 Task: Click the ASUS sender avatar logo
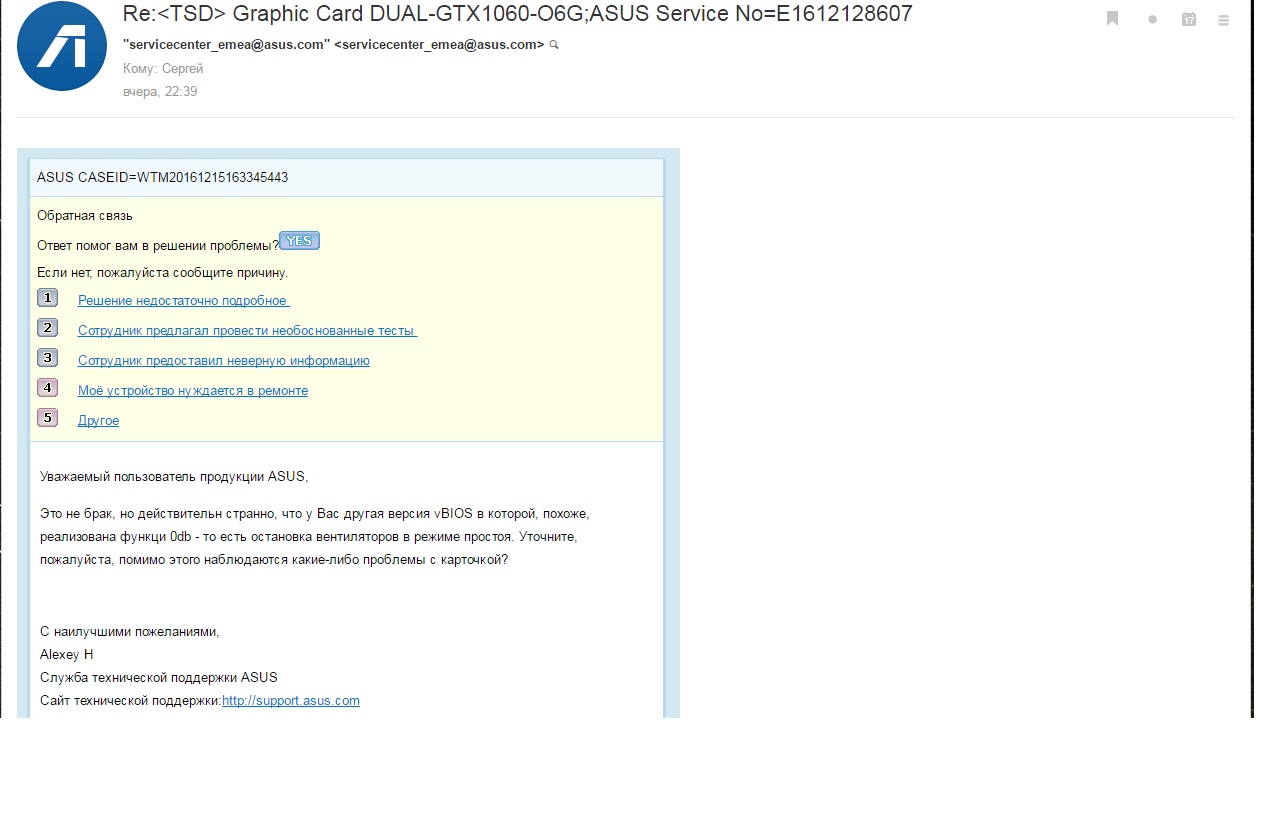[x=62, y=46]
